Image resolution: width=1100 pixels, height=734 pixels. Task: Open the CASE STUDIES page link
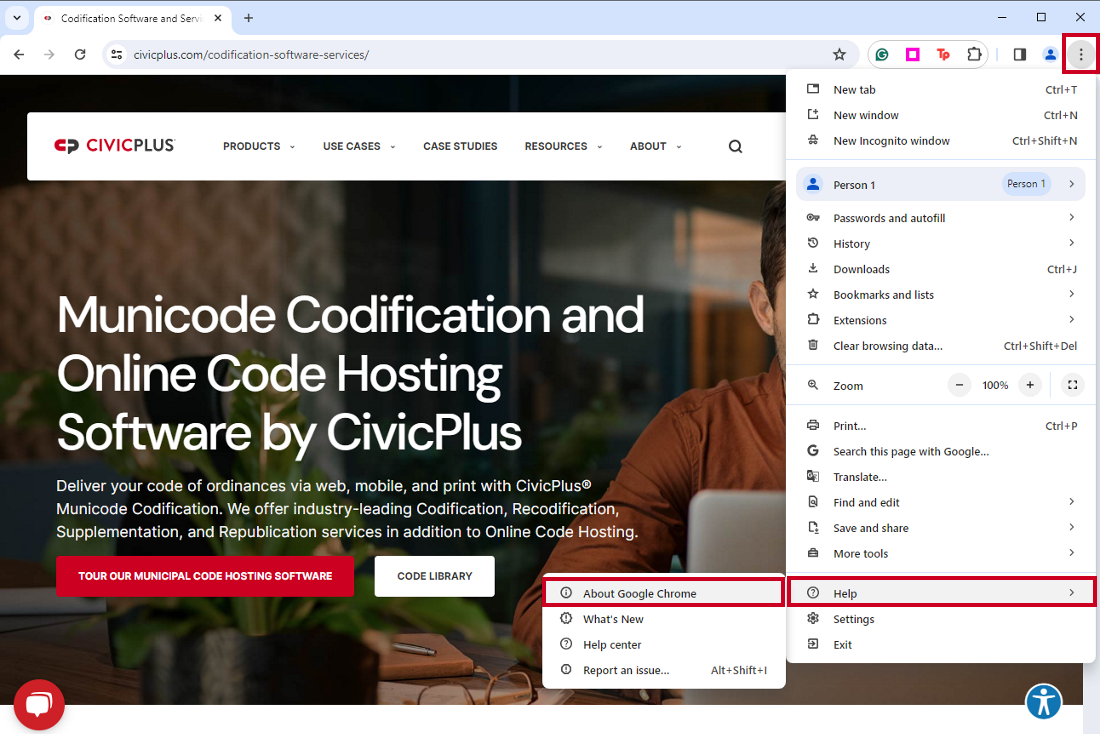pos(460,146)
